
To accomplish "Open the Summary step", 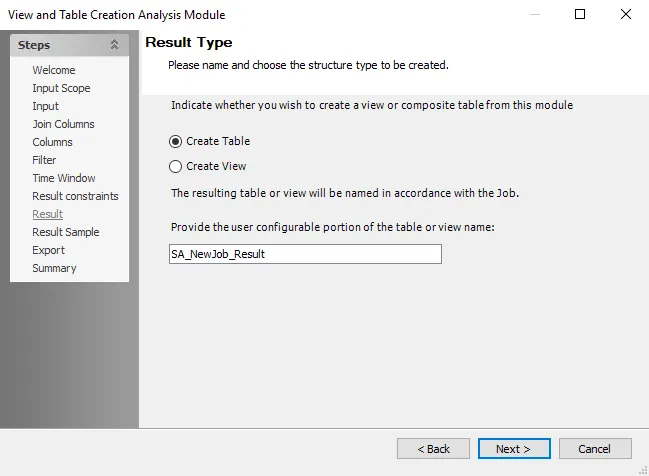I will pyautogui.click(x=54, y=268).
